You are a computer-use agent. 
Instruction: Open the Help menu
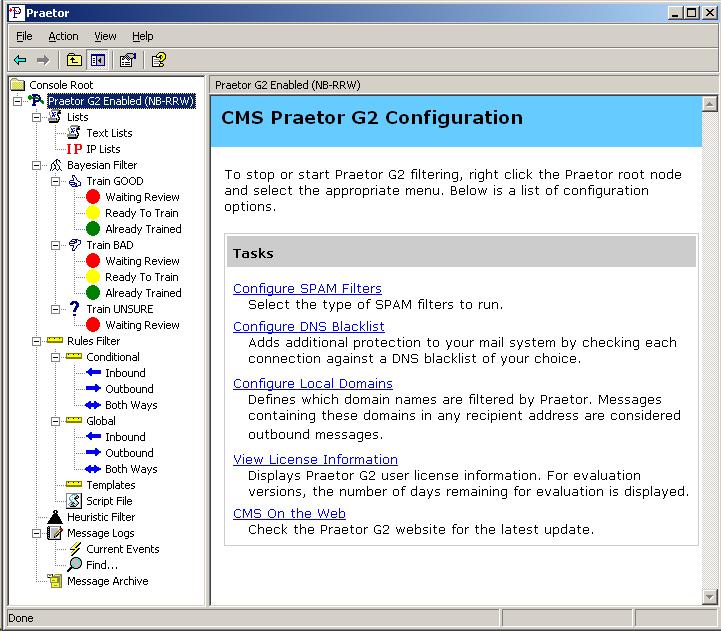pos(143,36)
